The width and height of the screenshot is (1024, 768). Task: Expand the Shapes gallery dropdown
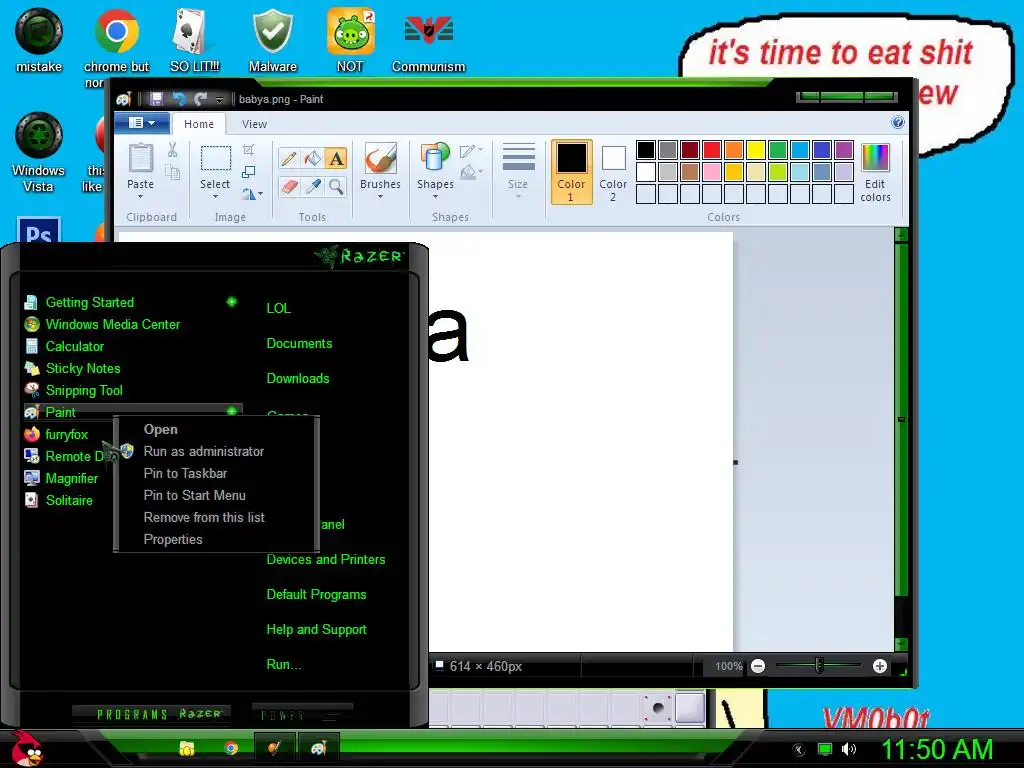pos(435,197)
